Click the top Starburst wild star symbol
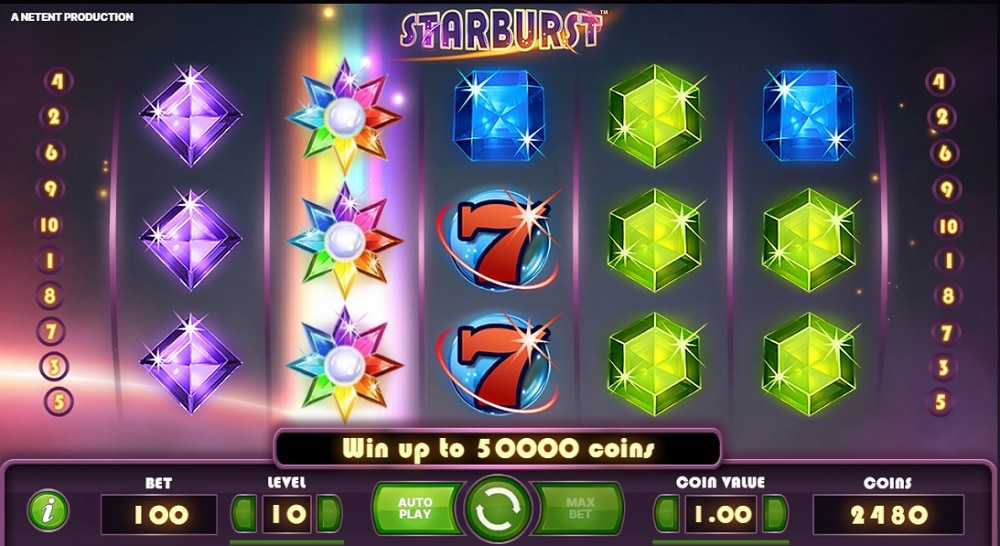Image resolution: width=1000 pixels, height=546 pixels. coord(345,117)
